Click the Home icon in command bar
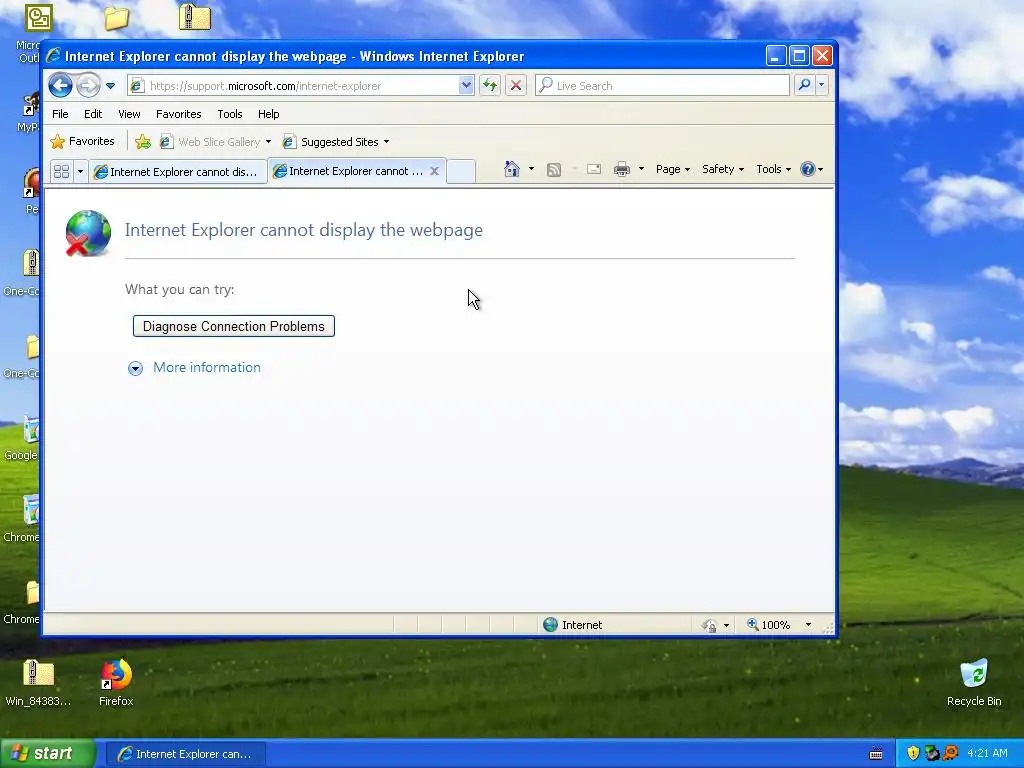 [x=511, y=169]
